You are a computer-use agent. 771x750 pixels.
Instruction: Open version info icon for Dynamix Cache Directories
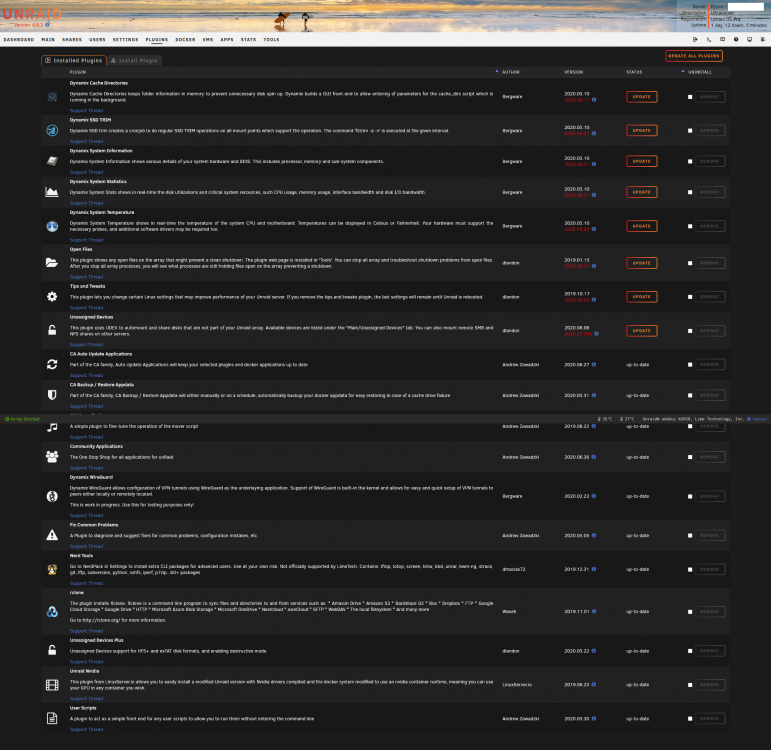click(594, 100)
